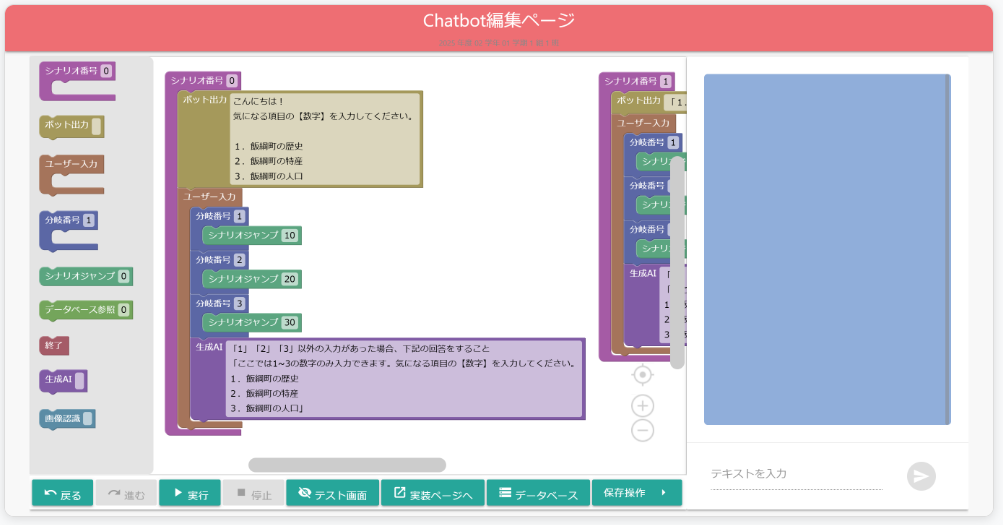Screen dimensions: 1003x525
Task: Click the ボット出力 block in scenario 1
Action: point(638,100)
